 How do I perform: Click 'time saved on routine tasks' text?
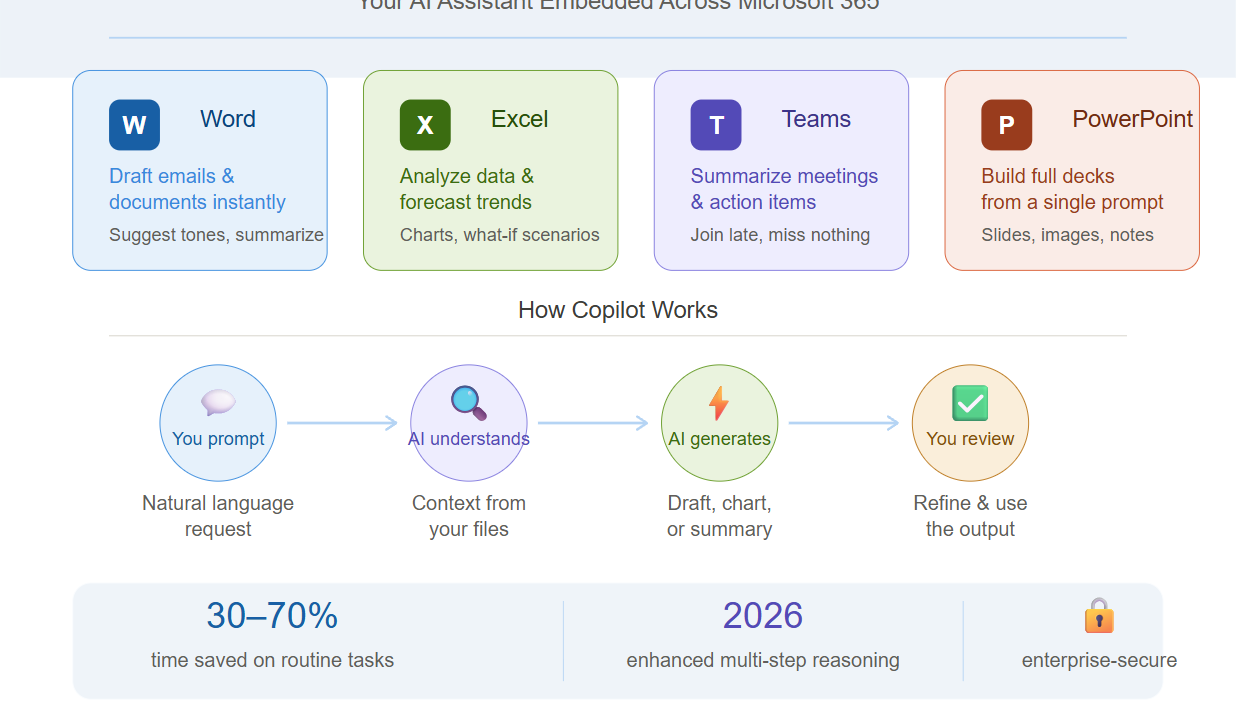(272, 660)
